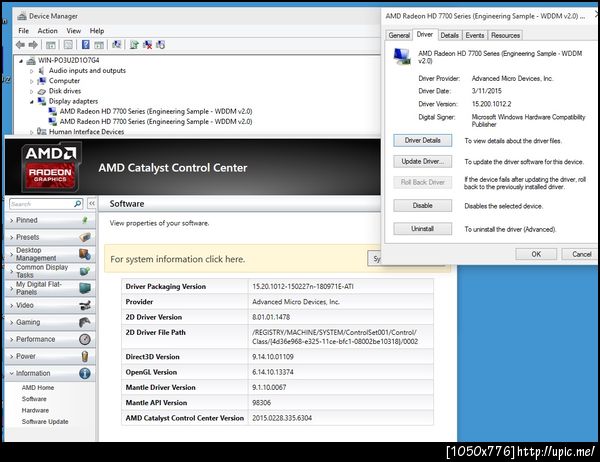Click the Uninstall button in properties
Viewport: 600px width, 462px height.
[x=422, y=229]
